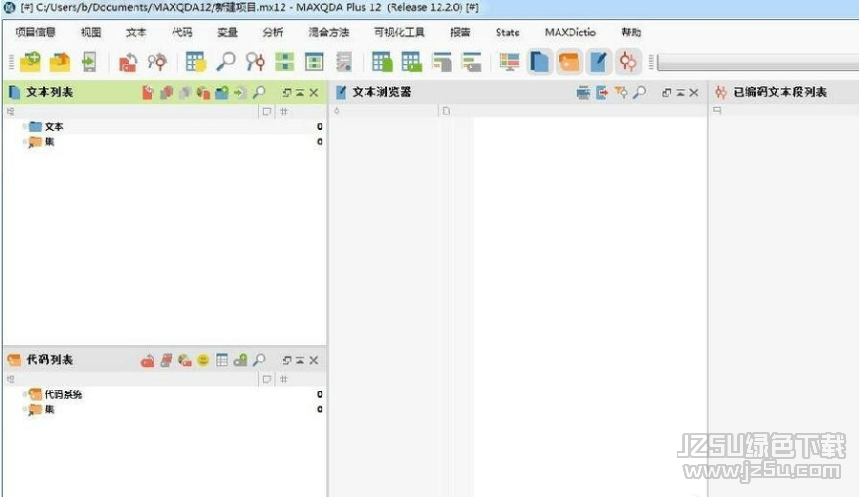The image size is (859, 497).
Task: Undock the 文本列表 panel
Action: (x=287, y=93)
